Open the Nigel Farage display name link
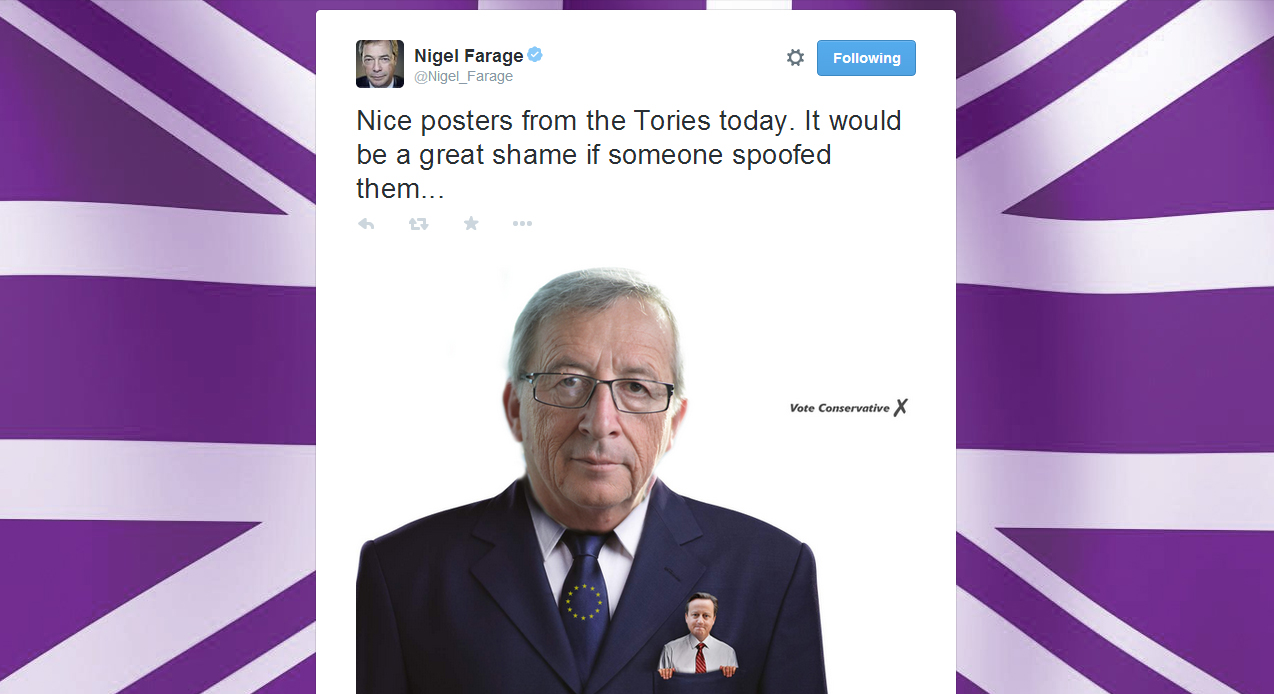Image resolution: width=1274 pixels, height=694 pixels. point(469,56)
